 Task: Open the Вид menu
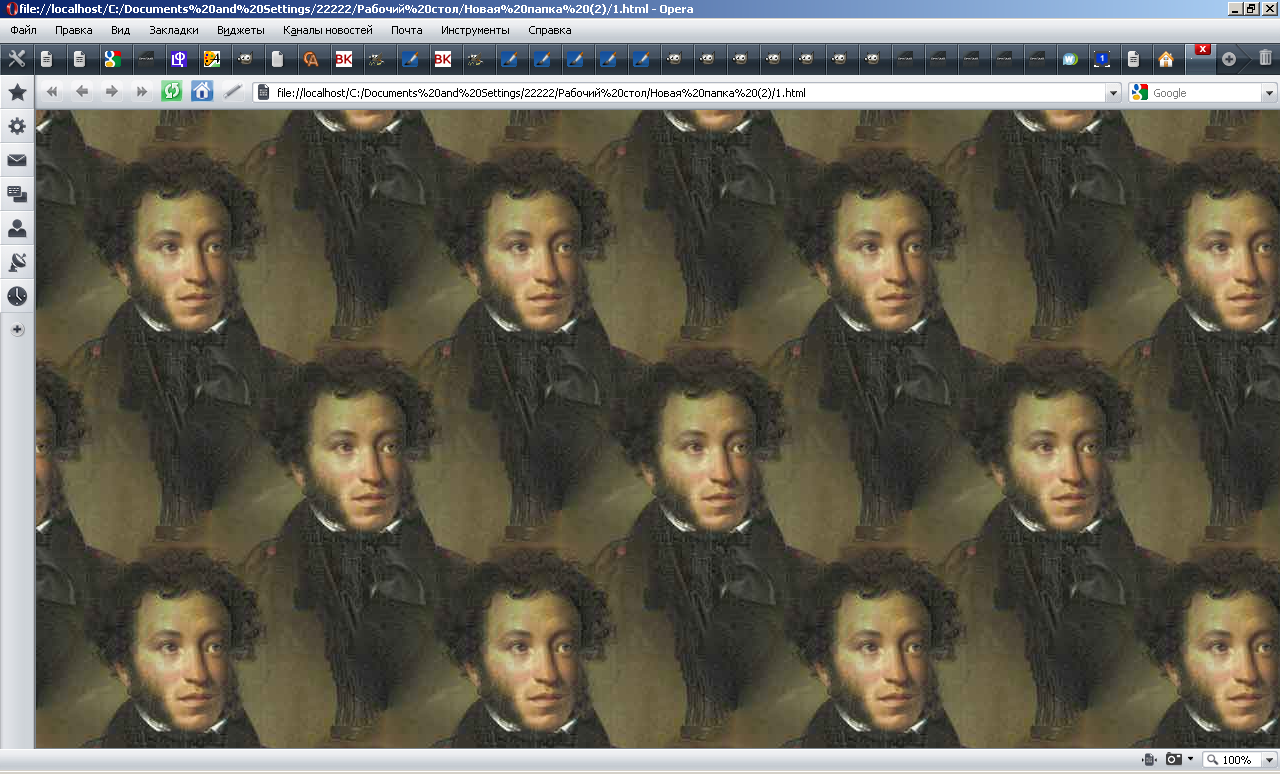point(121,30)
